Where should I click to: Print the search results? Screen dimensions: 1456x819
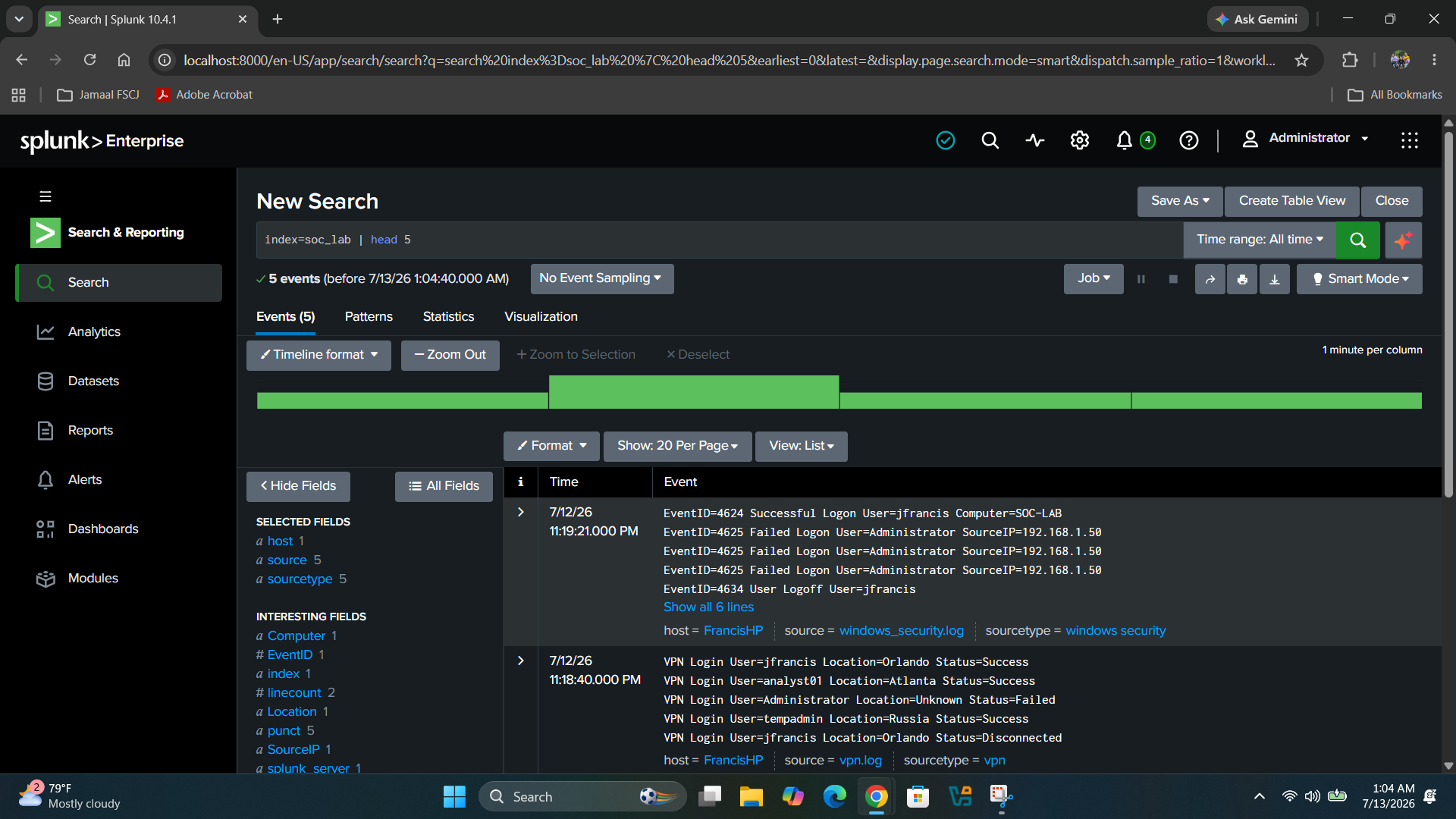coord(1242,279)
